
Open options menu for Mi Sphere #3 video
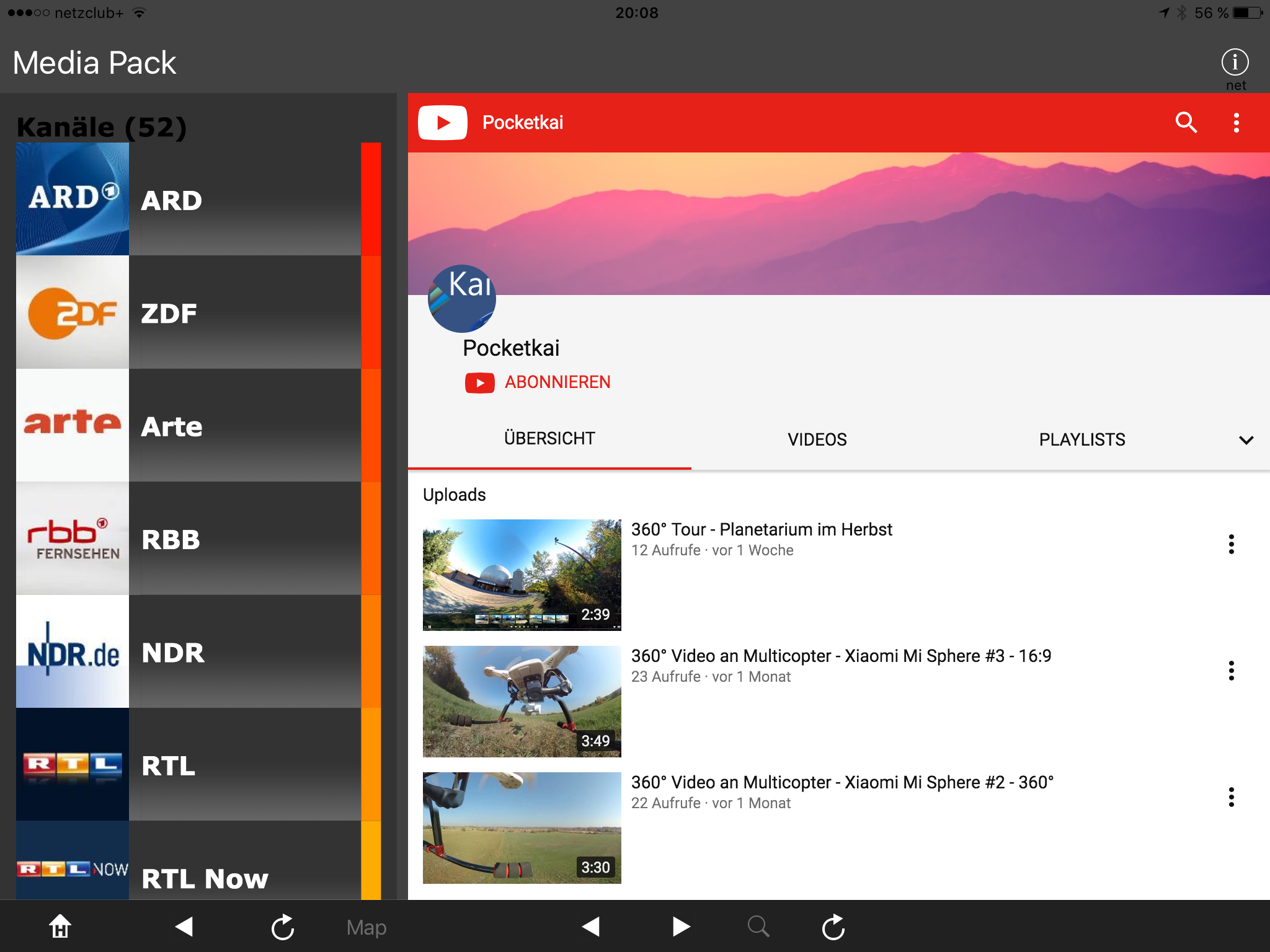[1232, 671]
